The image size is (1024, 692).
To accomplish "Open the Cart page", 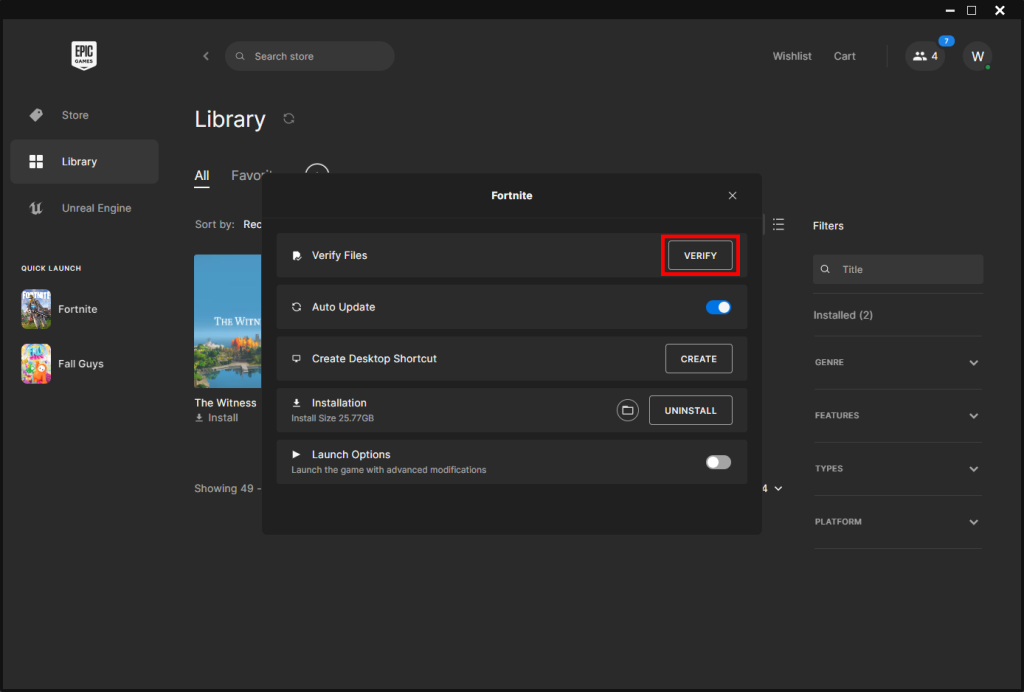I will coord(844,56).
